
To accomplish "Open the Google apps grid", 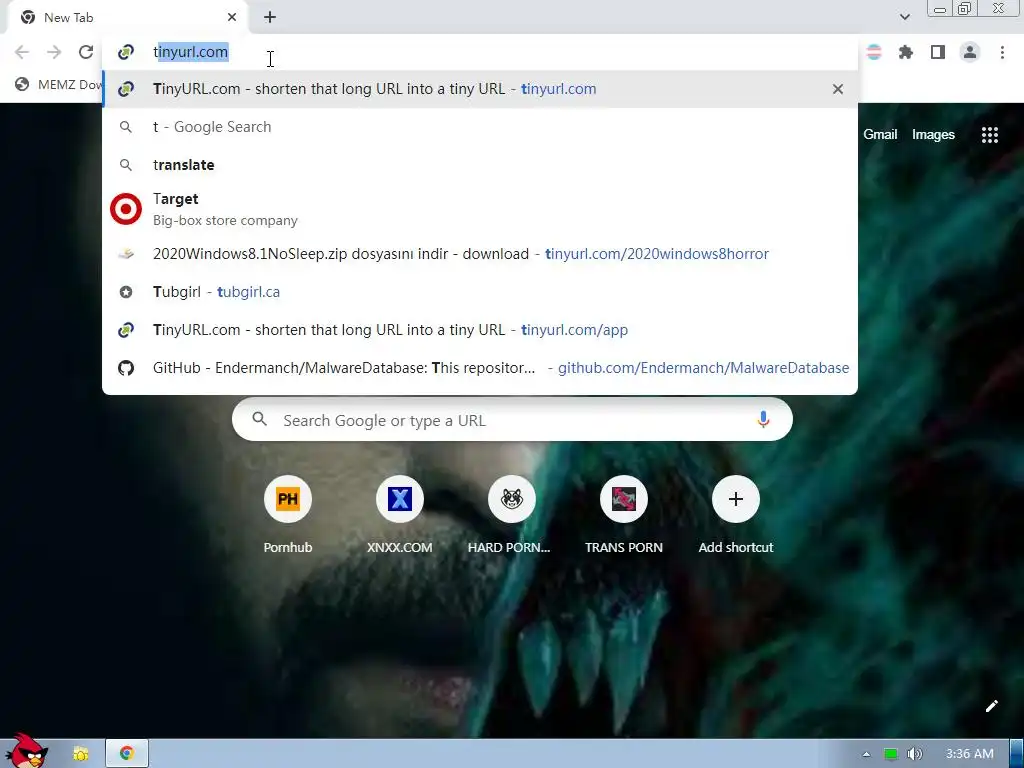I will click(x=990, y=135).
